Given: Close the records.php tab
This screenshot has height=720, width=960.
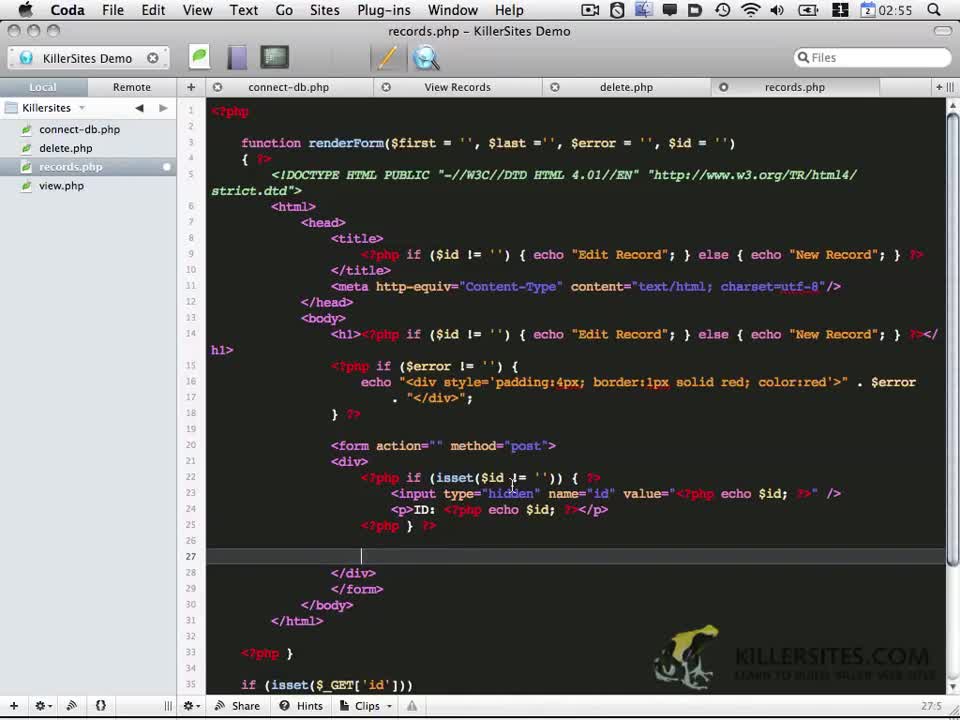Looking at the screenshot, I should click(x=723, y=87).
